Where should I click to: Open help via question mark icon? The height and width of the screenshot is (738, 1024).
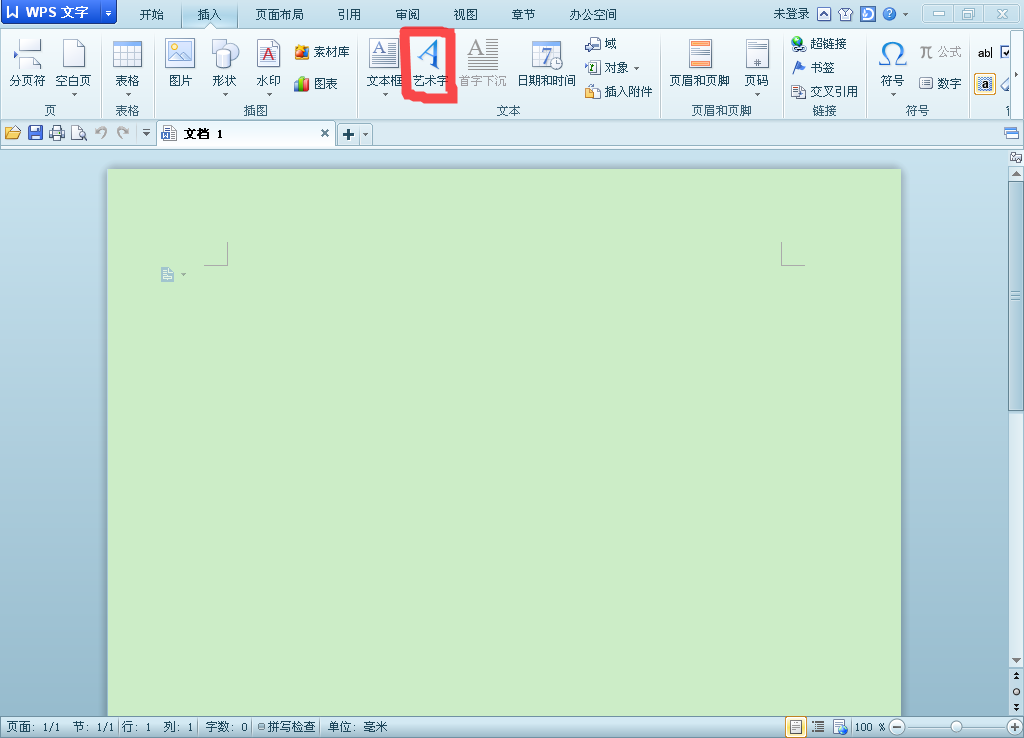[889, 14]
